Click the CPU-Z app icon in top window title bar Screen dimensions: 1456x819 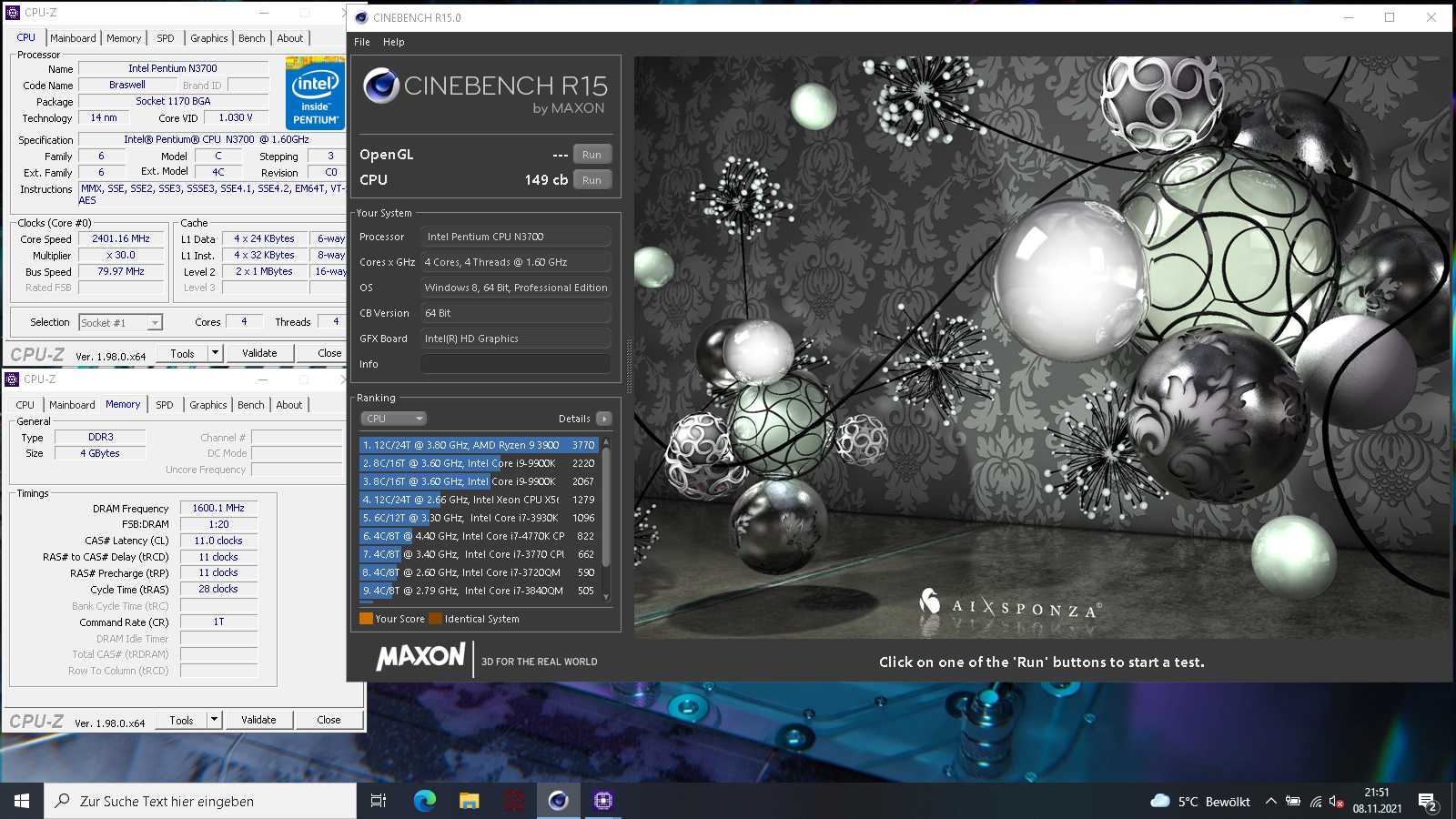click(13, 13)
